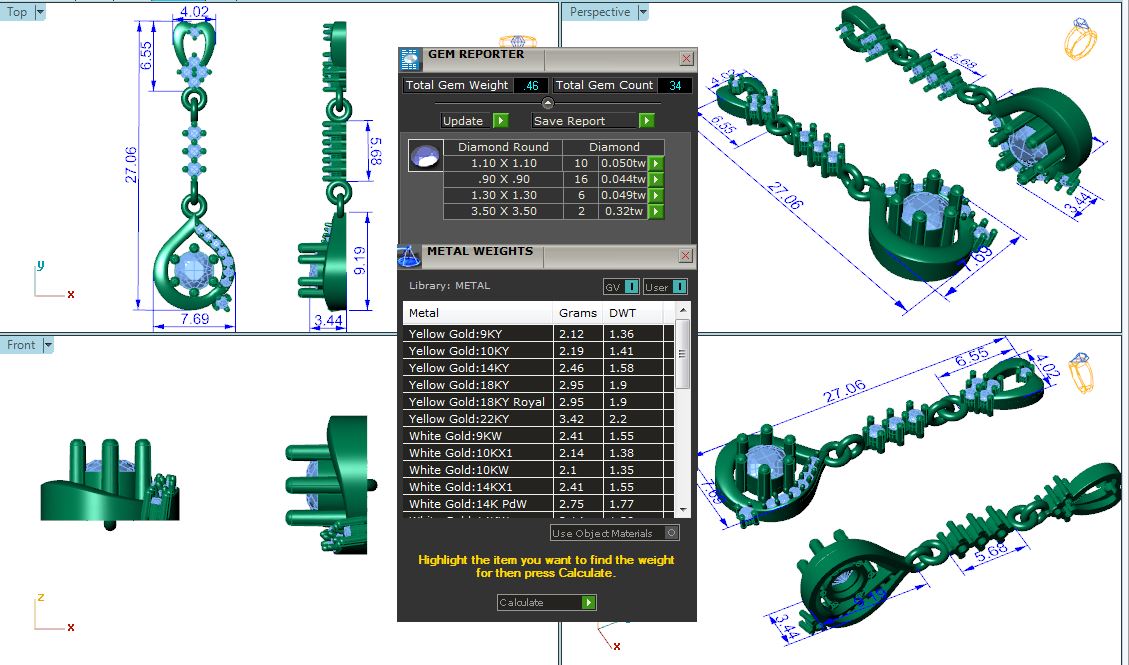Open the Top viewport dropdown arrow
The width and height of the screenshot is (1129, 665).
(39, 12)
